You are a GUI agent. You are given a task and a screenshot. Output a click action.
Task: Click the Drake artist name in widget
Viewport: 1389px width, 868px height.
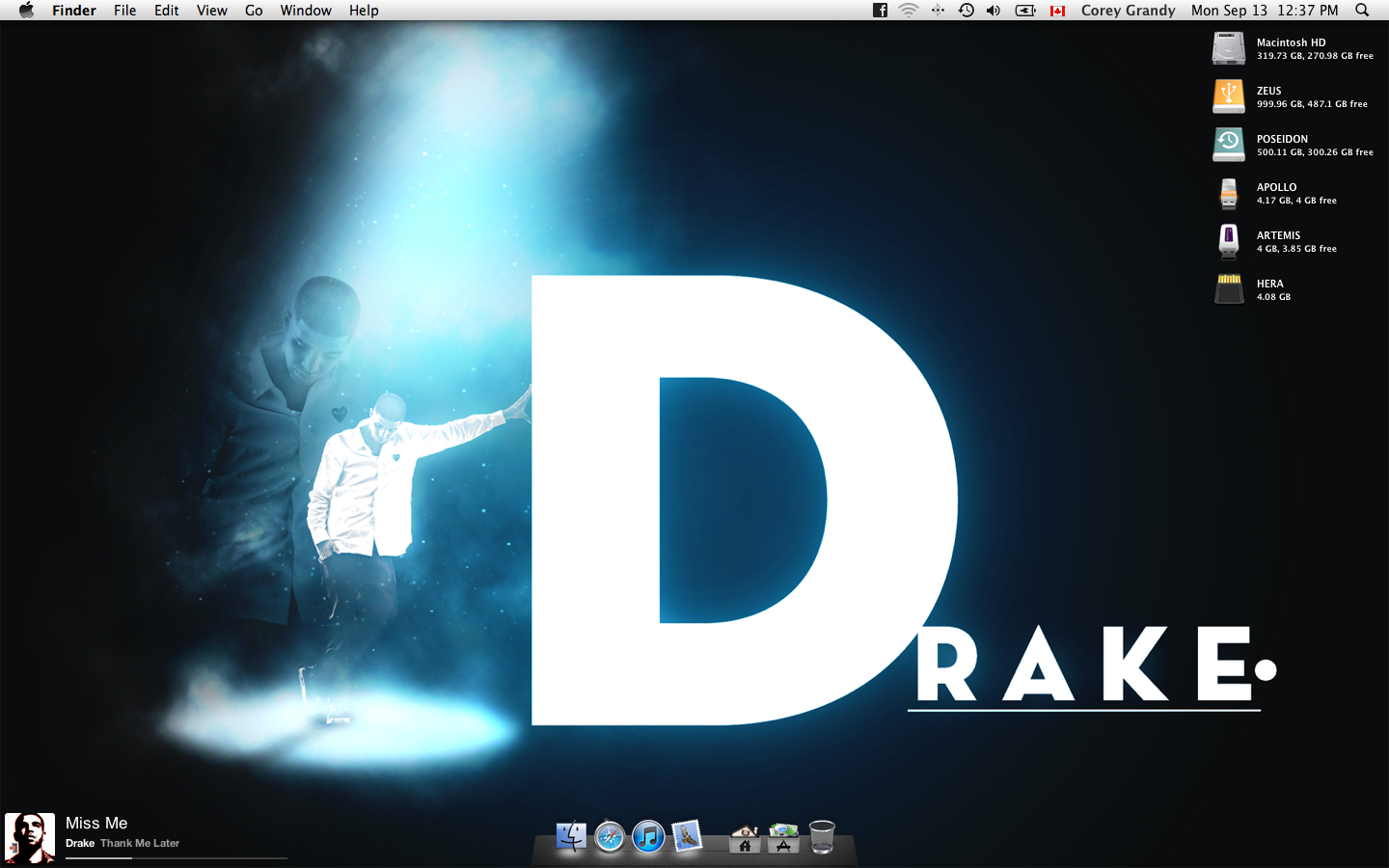click(80, 843)
